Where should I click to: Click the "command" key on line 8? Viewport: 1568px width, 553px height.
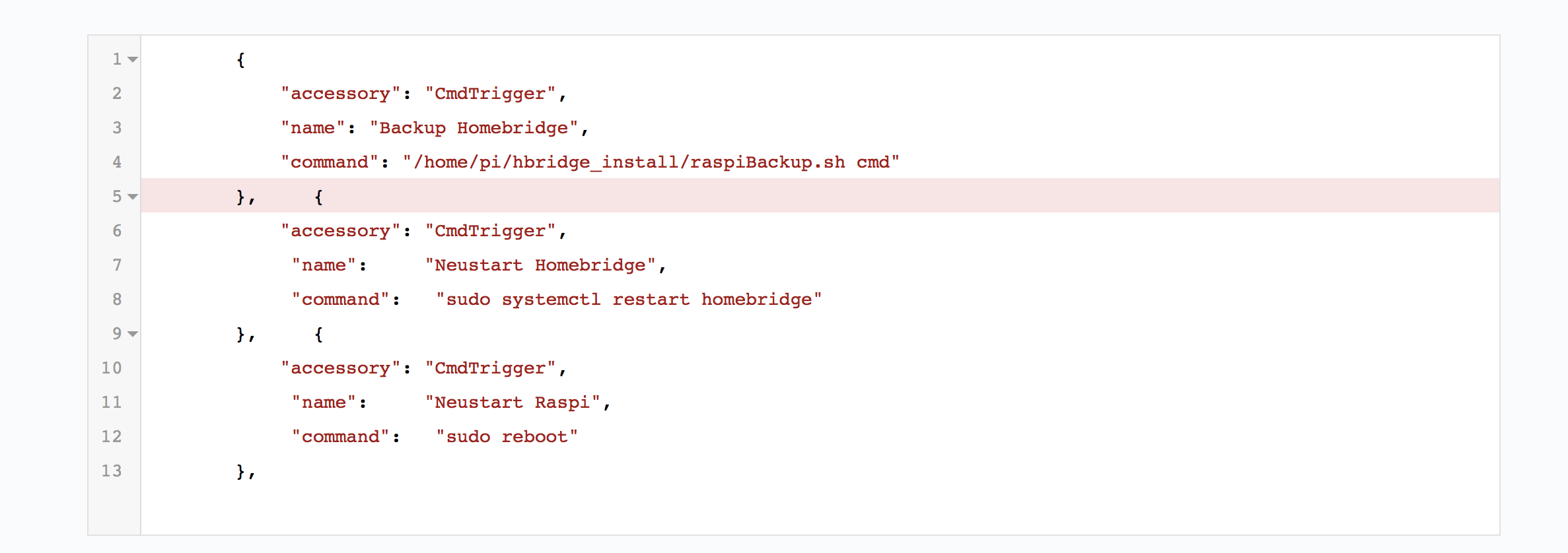coord(340,300)
